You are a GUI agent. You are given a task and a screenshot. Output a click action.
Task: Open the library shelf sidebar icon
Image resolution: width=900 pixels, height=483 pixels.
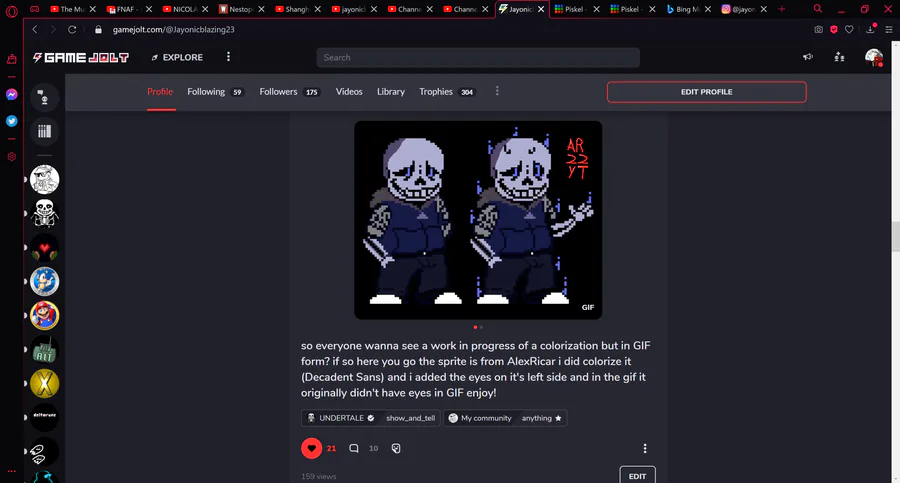click(x=44, y=132)
